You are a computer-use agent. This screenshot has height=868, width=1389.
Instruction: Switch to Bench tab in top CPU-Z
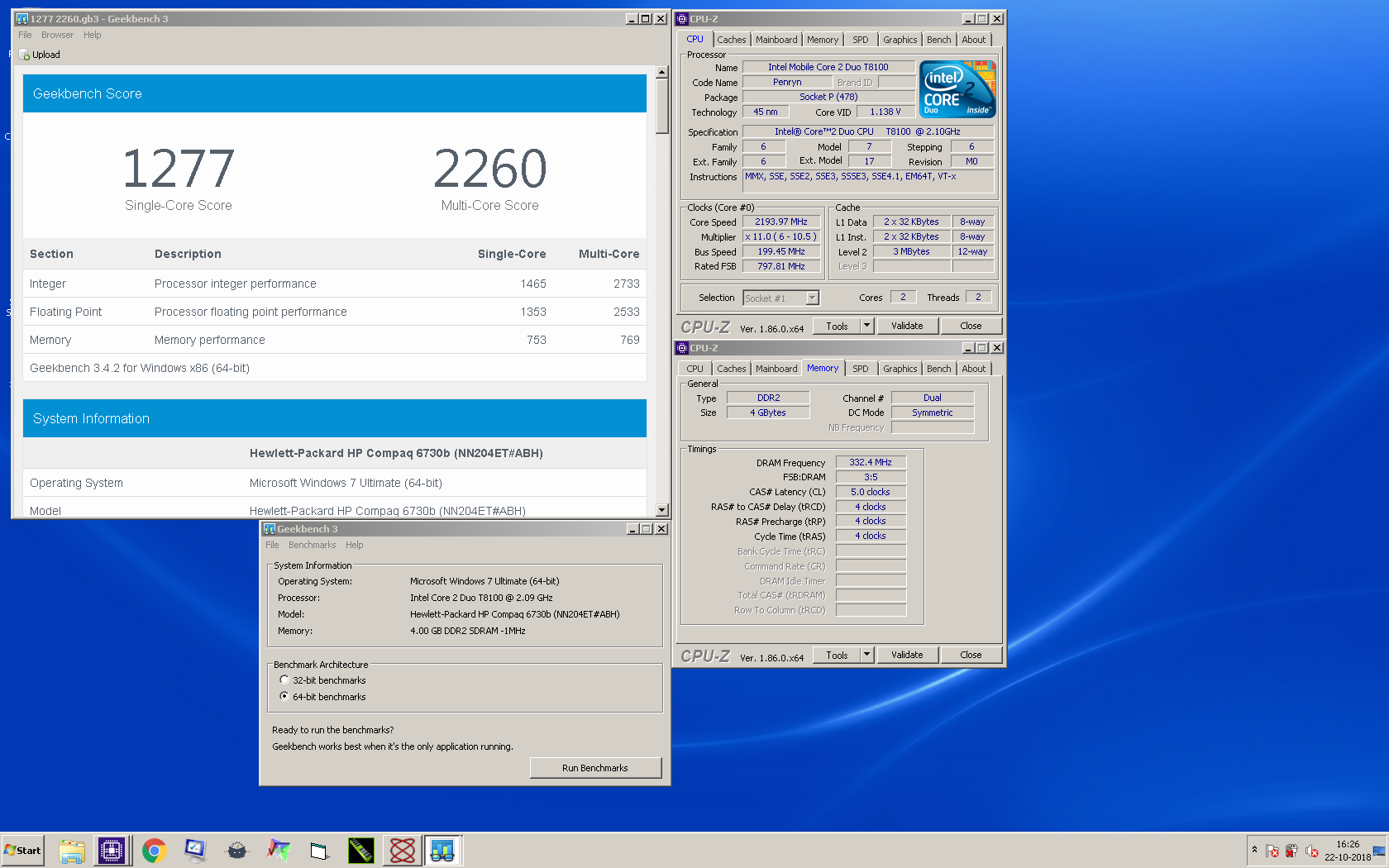[x=938, y=40]
